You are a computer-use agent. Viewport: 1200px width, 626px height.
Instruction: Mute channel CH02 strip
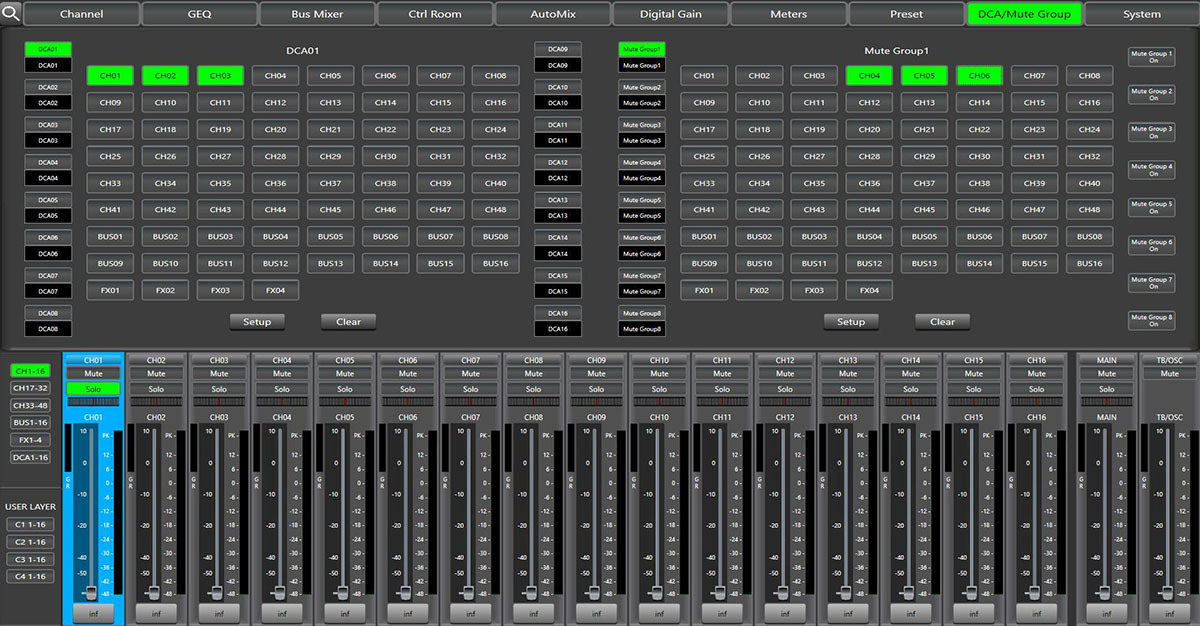[156, 374]
